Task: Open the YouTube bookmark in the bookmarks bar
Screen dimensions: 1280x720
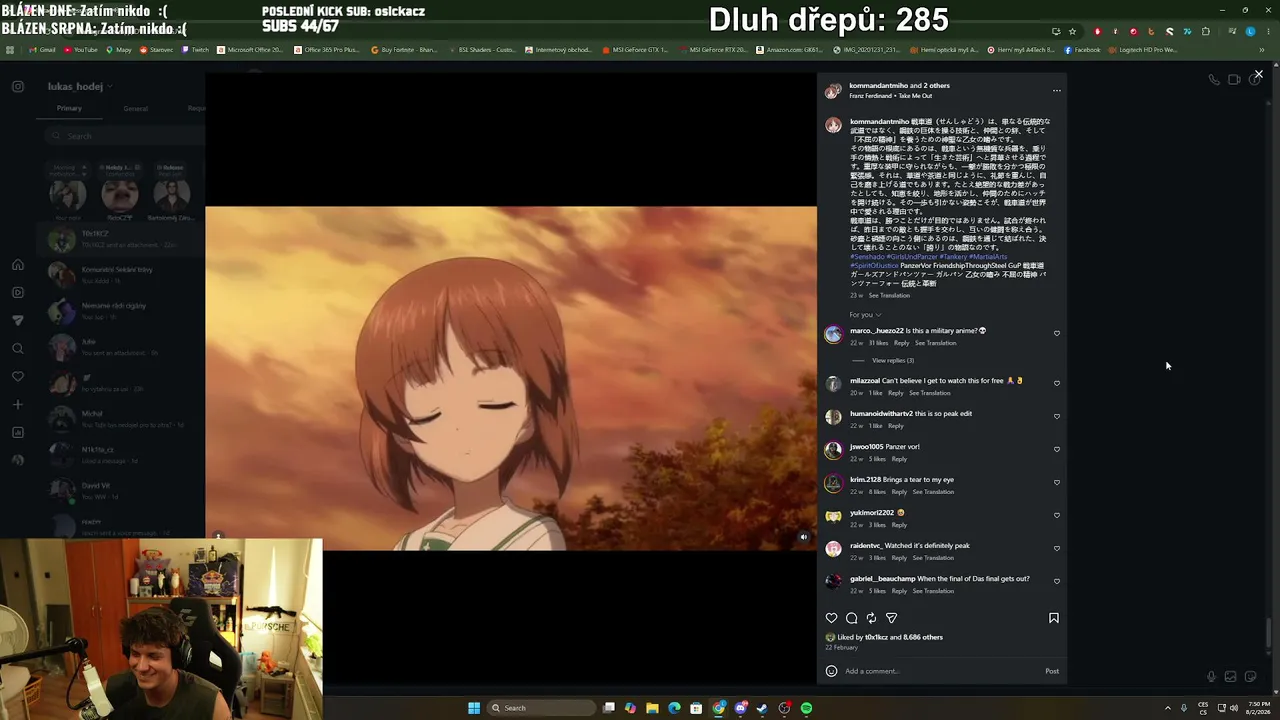Action: point(81,50)
